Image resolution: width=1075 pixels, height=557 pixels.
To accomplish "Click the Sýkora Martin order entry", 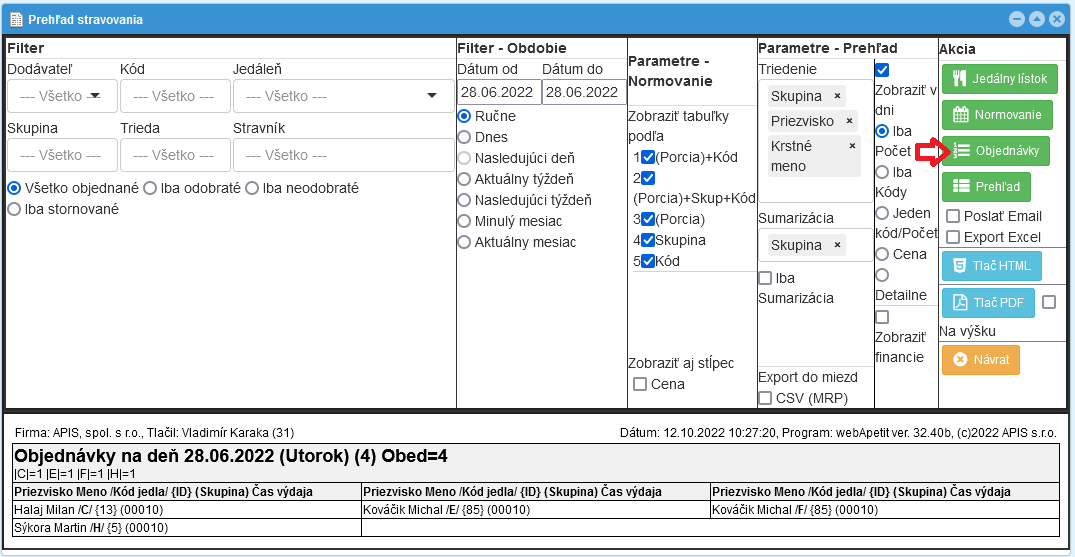I will coord(91,528).
